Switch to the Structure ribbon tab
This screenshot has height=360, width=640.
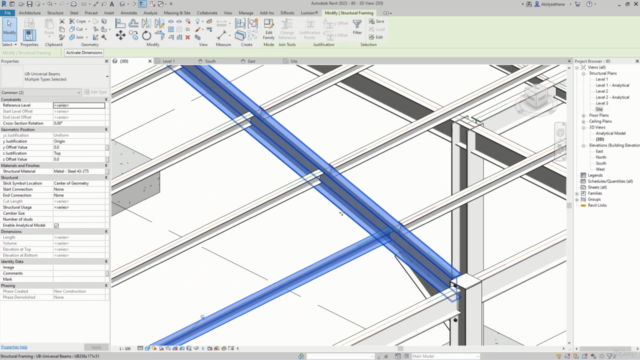click(55, 13)
